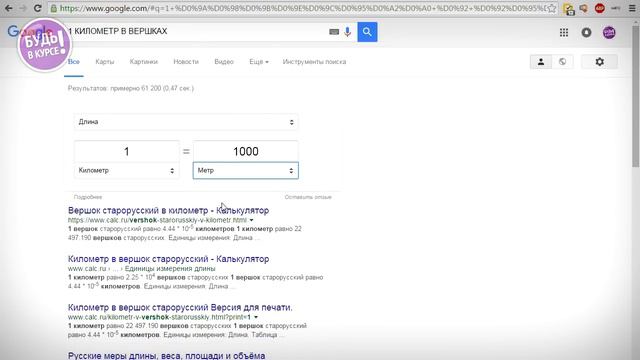Open the Chrome hamburger menu
640x360 pixels.
pos(632,8)
